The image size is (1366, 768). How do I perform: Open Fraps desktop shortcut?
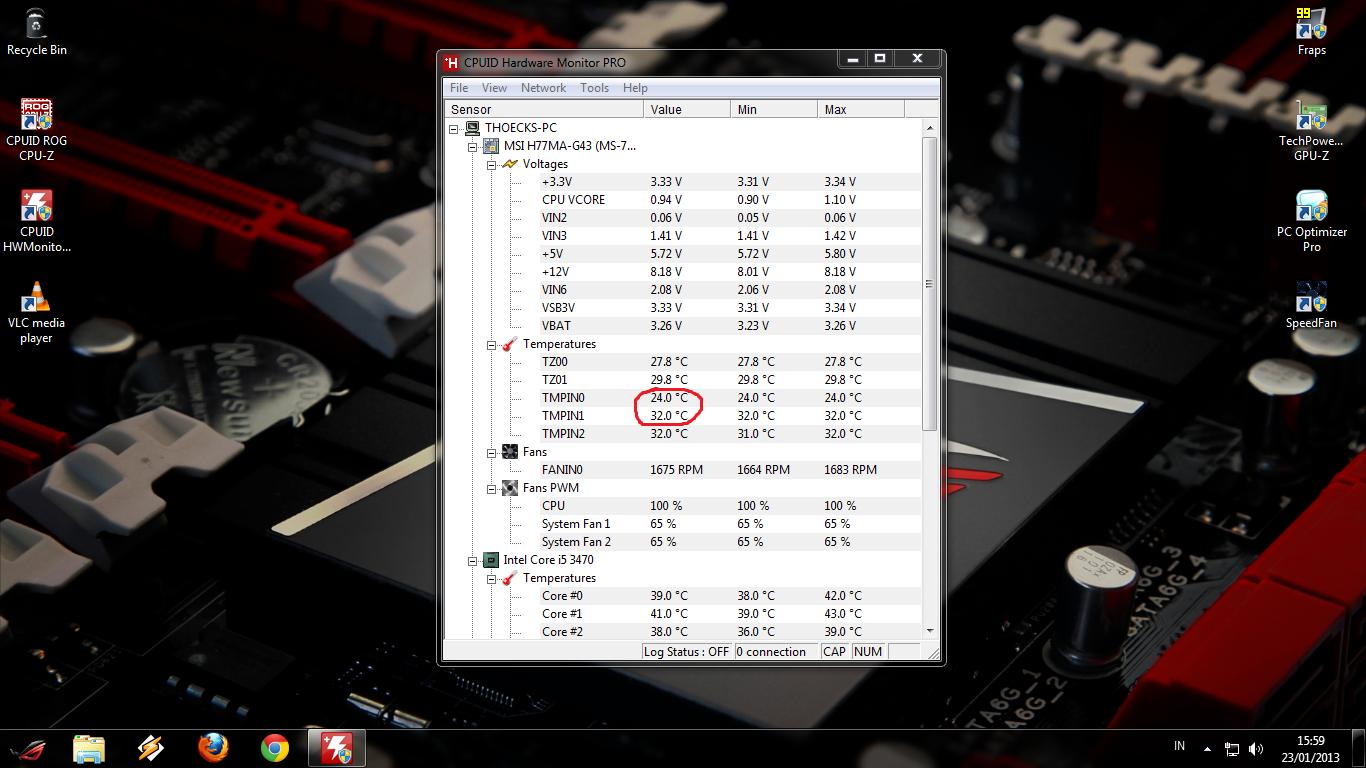(1311, 32)
